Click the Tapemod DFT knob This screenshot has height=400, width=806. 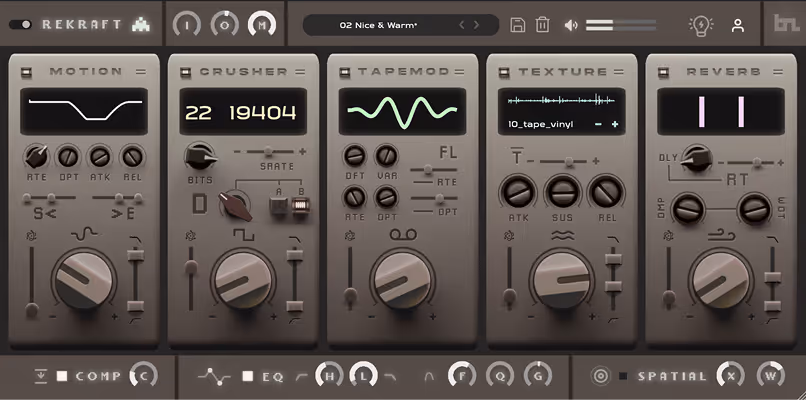[355, 155]
